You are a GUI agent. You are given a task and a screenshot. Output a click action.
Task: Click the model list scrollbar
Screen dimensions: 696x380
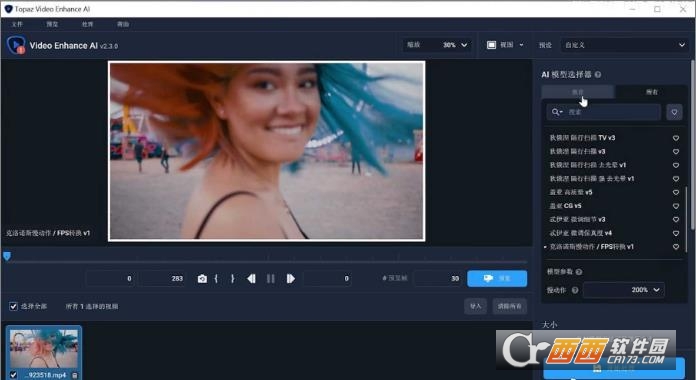pyautogui.click(x=686, y=220)
